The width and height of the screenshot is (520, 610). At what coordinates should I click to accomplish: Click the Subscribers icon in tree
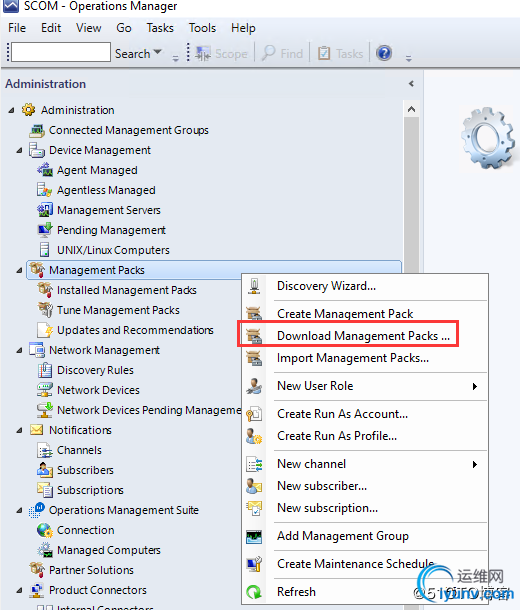coord(45,470)
